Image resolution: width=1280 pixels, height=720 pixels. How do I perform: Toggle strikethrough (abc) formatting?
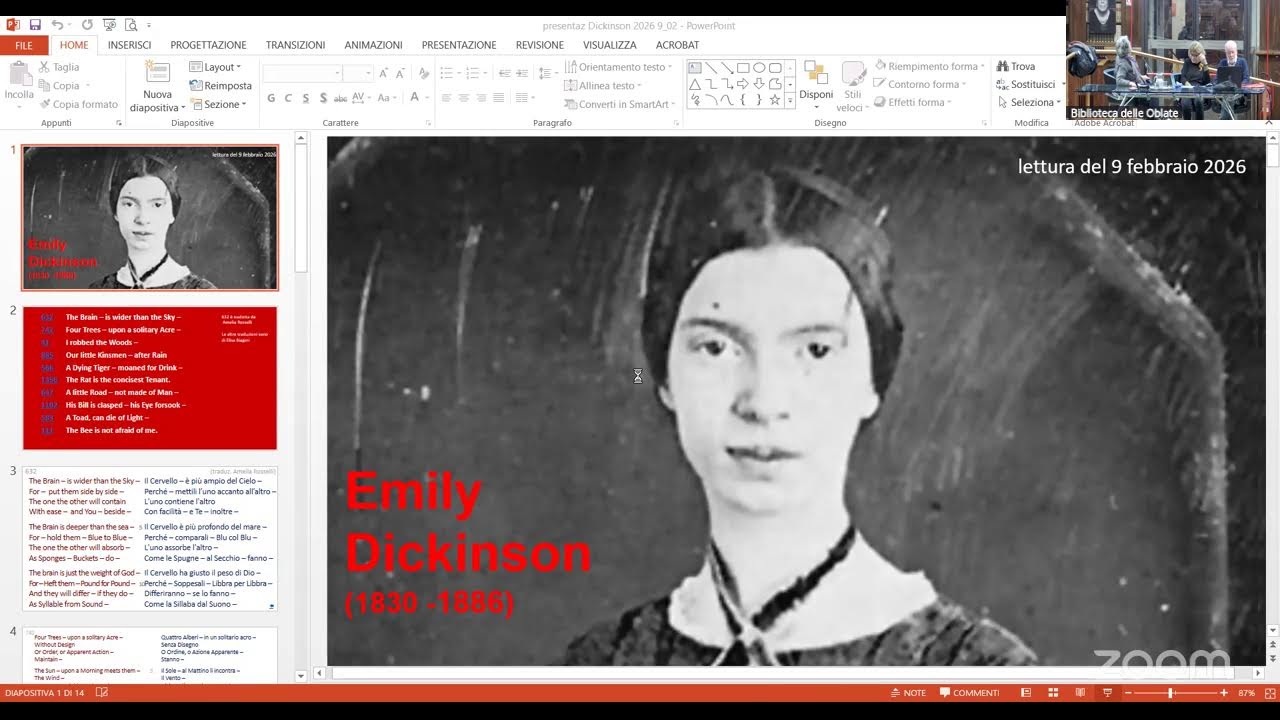(x=341, y=98)
